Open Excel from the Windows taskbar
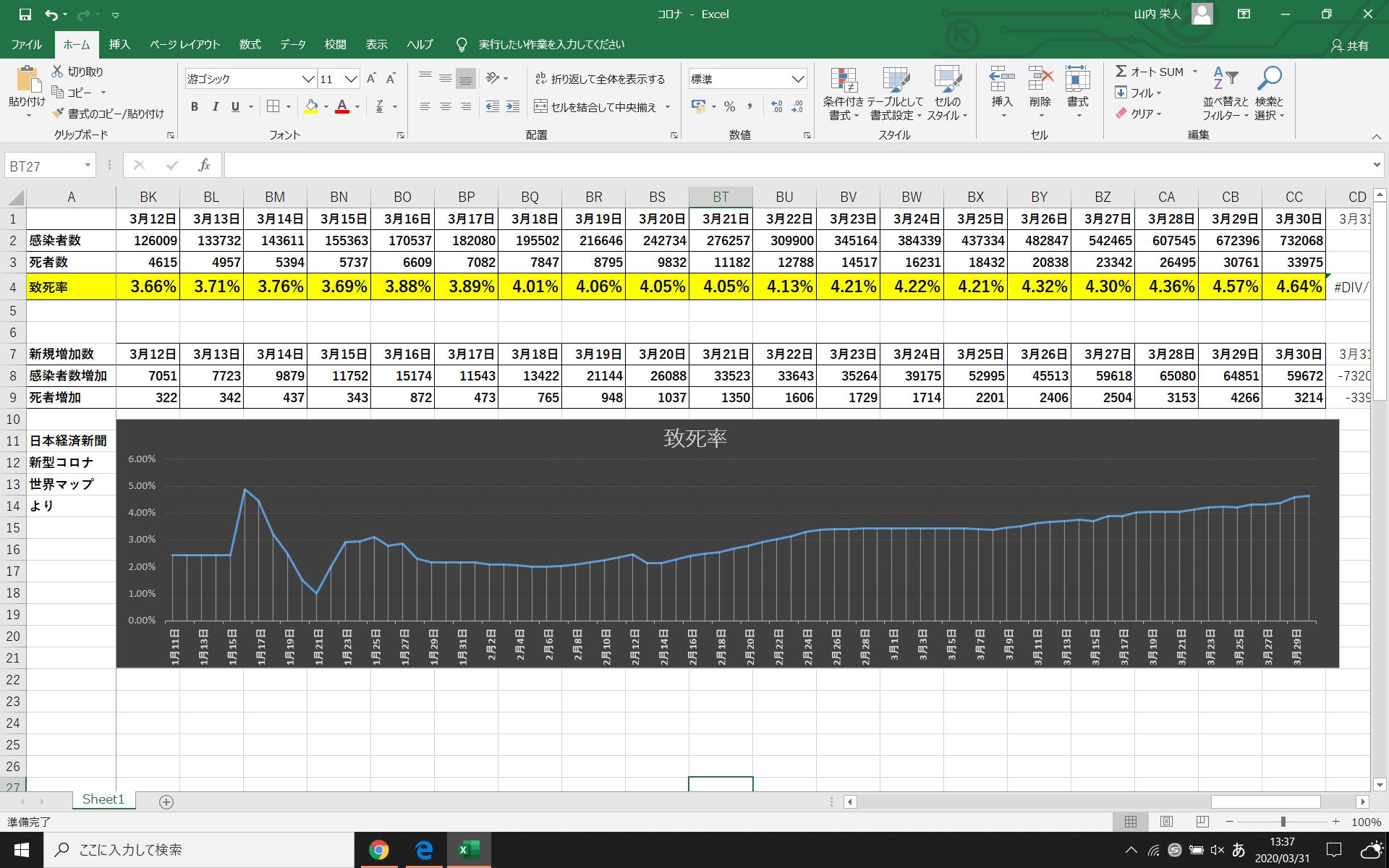This screenshot has width=1389, height=868. pyautogui.click(x=470, y=849)
